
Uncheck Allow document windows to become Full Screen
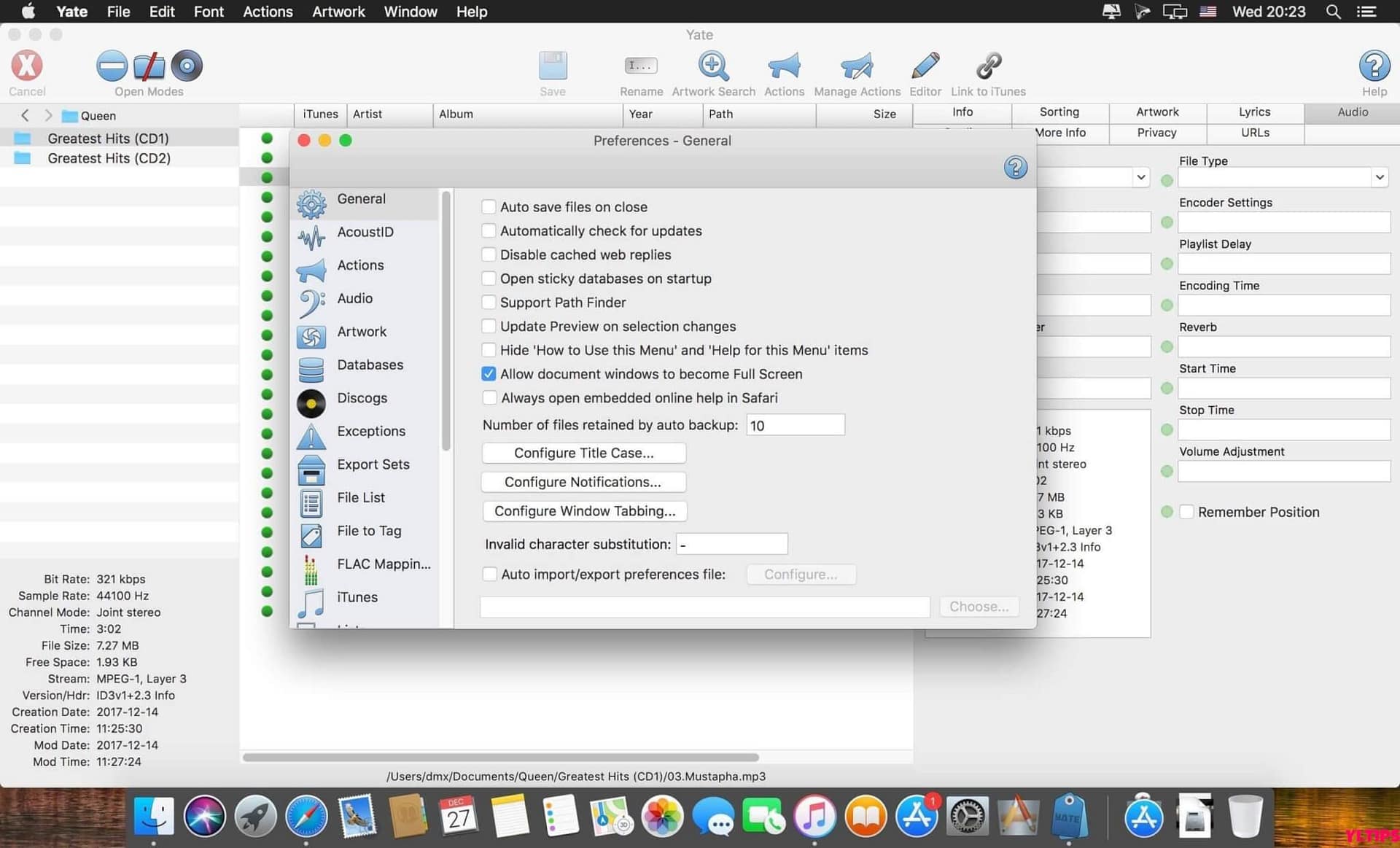tap(489, 373)
